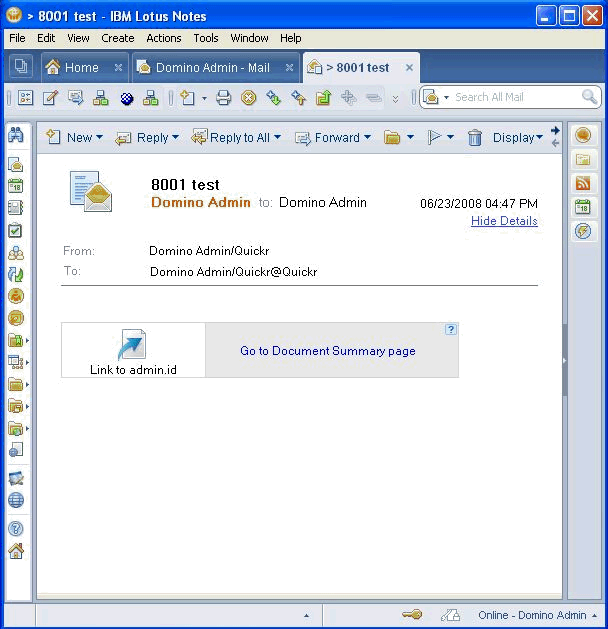
Task: Click the print icon in the main toolbar
Action: click(x=223, y=97)
